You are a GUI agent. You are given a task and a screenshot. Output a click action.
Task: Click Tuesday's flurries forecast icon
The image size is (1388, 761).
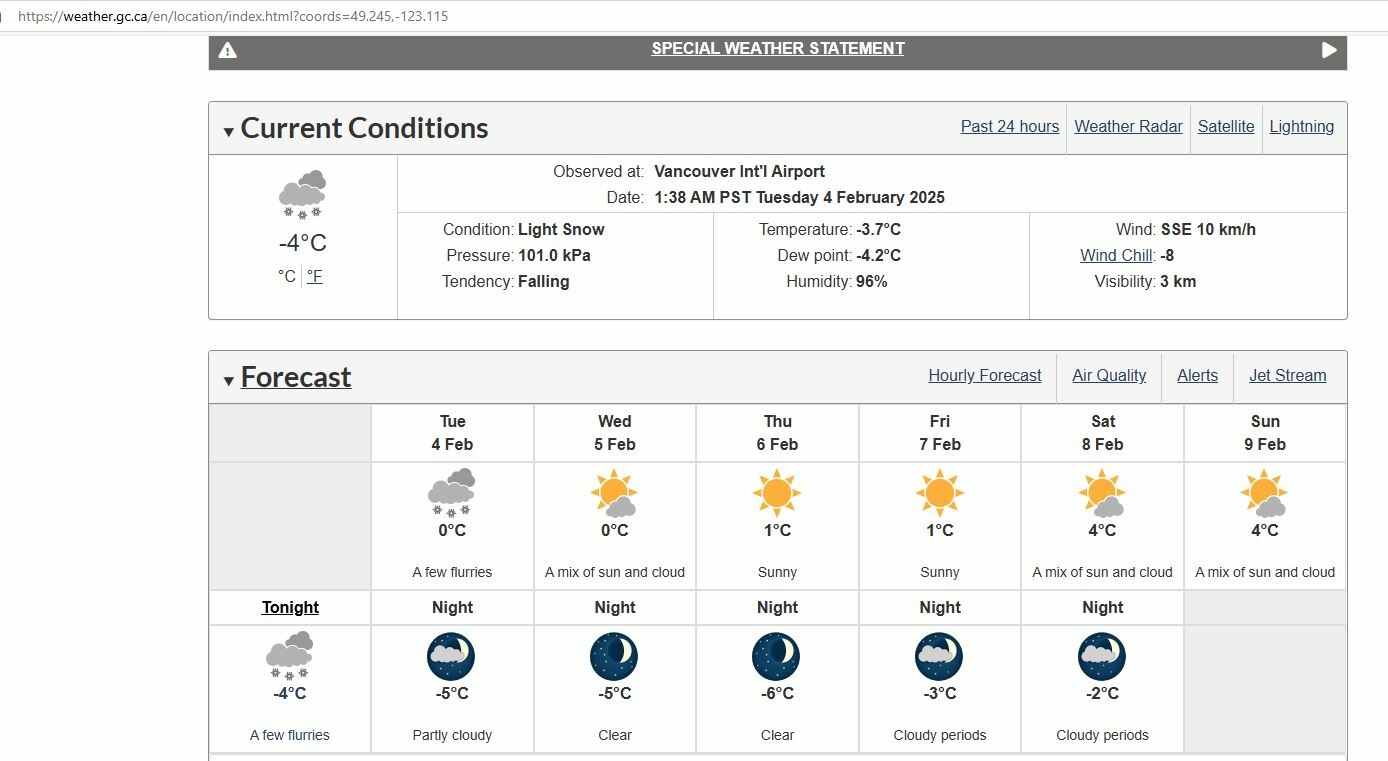click(x=452, y=492)
